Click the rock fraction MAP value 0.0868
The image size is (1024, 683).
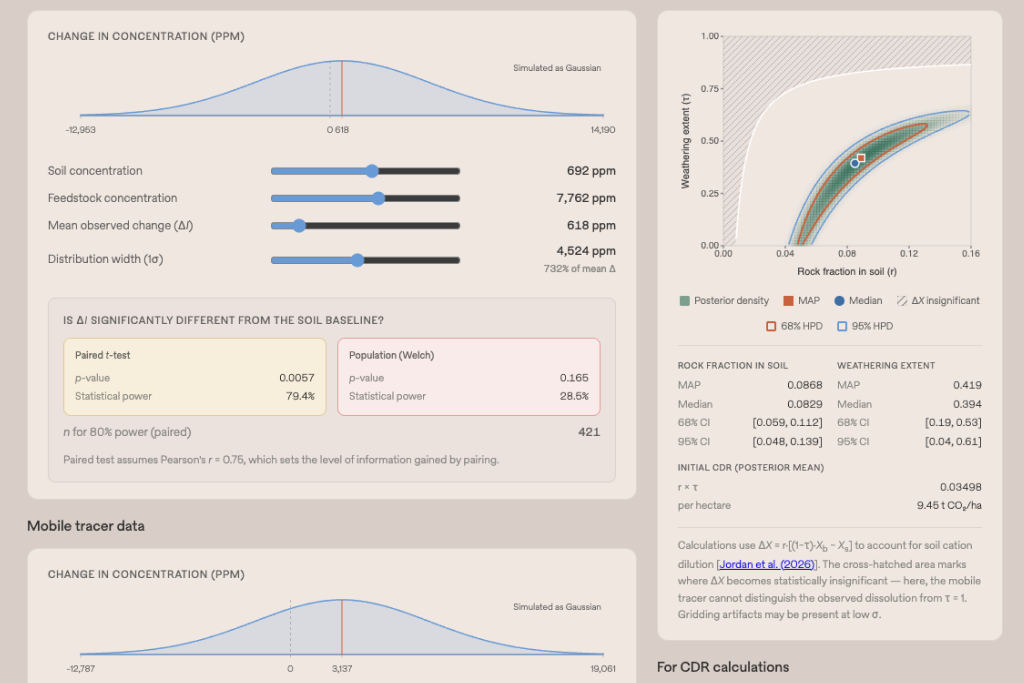(805, 385)
